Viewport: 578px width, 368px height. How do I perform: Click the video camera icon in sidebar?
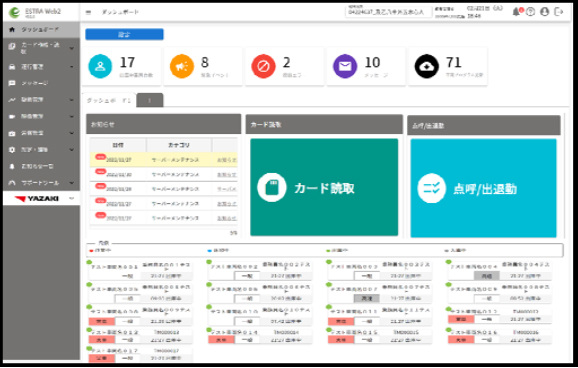click(12, 117)
